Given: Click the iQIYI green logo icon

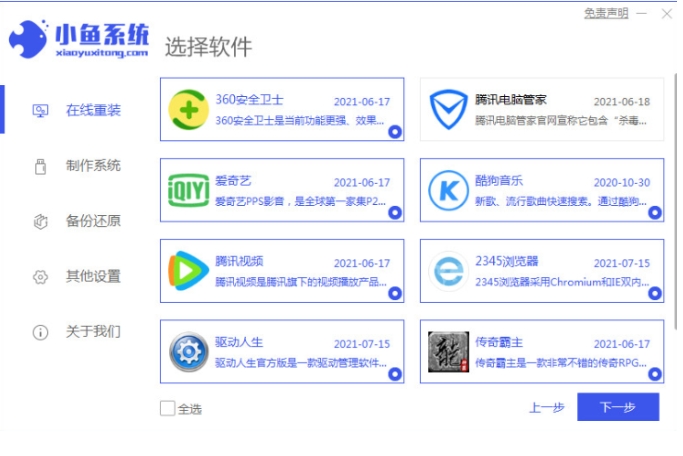Looking at the screenshot, I should click(189, 190).
